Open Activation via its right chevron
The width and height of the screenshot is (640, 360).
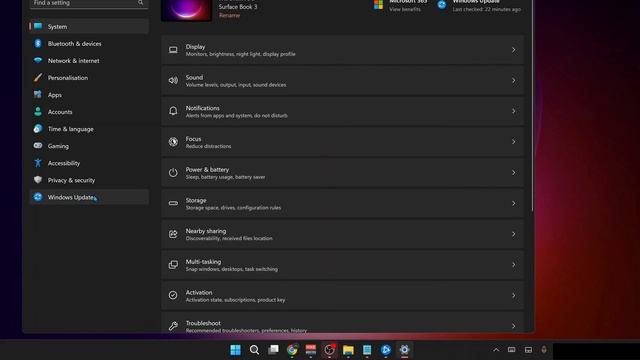pos(513,295)
